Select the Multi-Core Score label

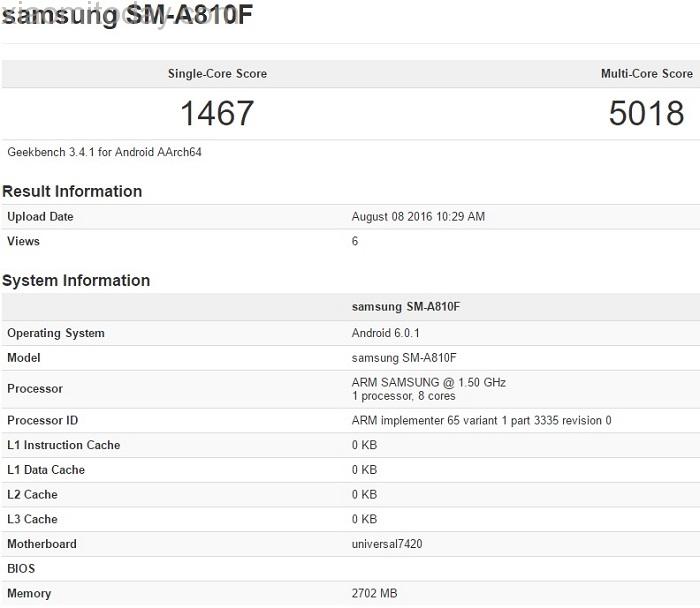pyautogui.click(x=646, y=74)
